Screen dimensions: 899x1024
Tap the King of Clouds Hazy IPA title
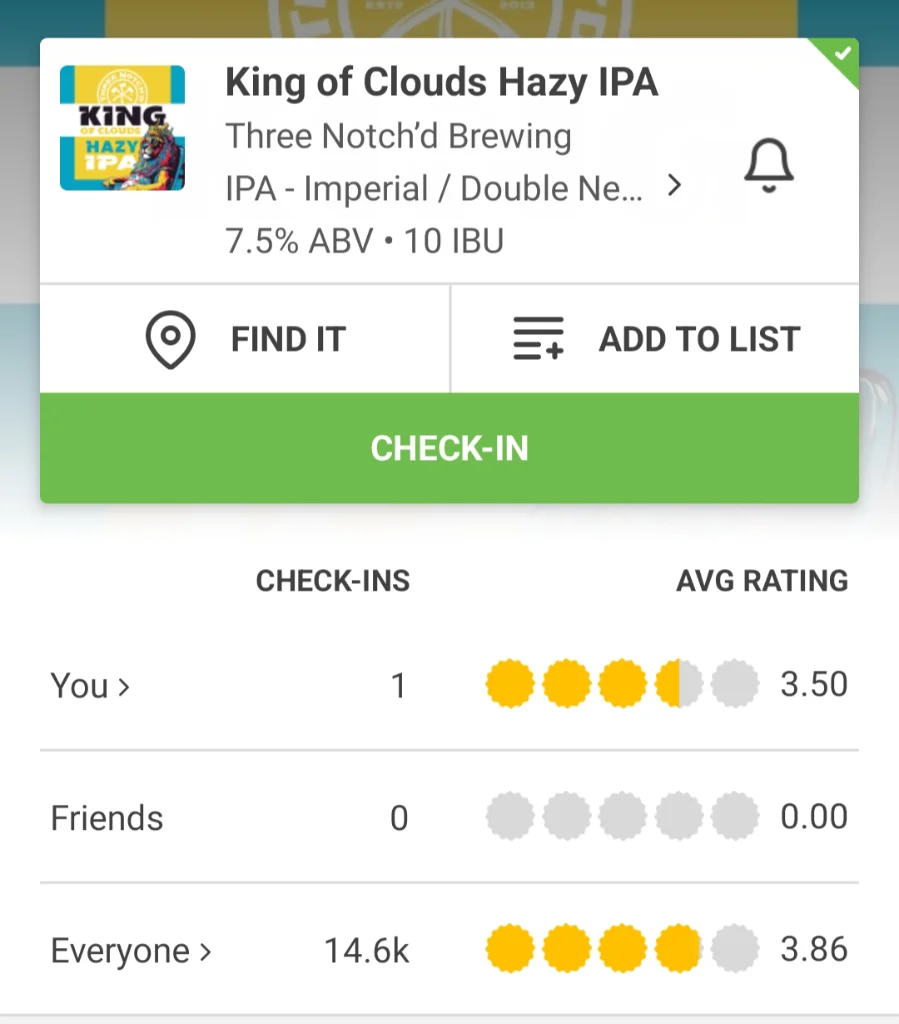(441, 83)
